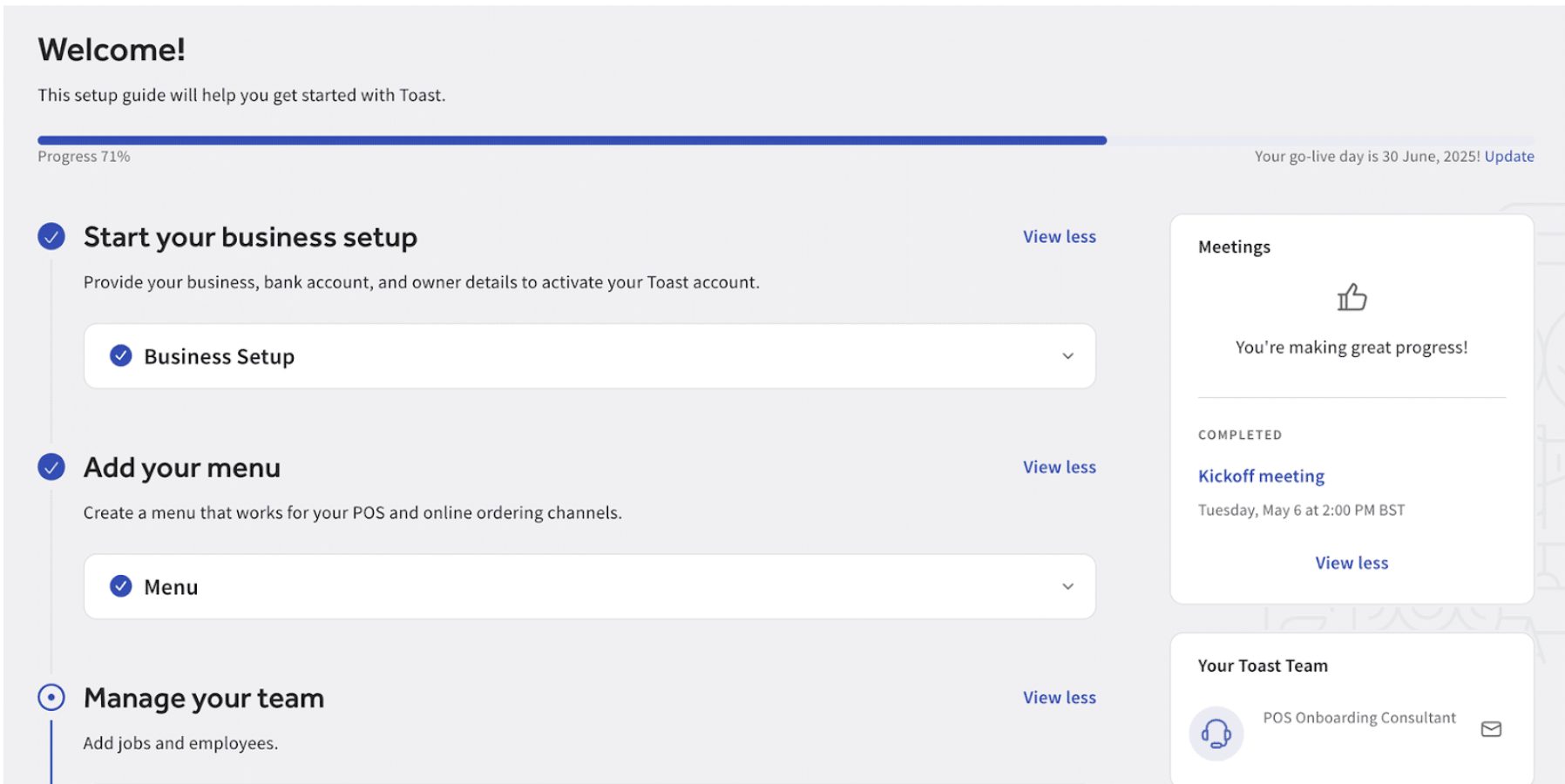The height and width of the screenshot is (784, 1565).
Task: Click the setup progress bar
Action: [572, 140]
